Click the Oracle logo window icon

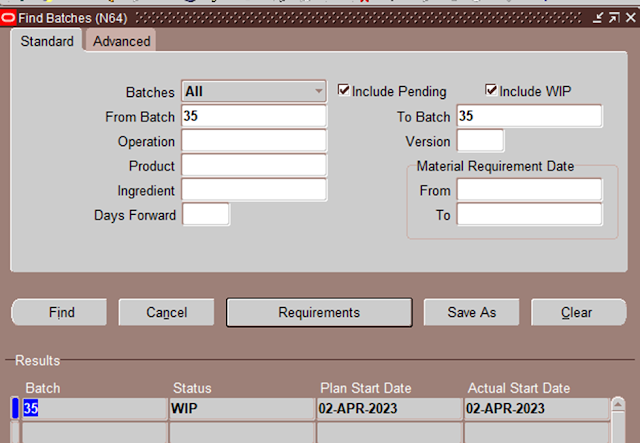click(8, 18)
